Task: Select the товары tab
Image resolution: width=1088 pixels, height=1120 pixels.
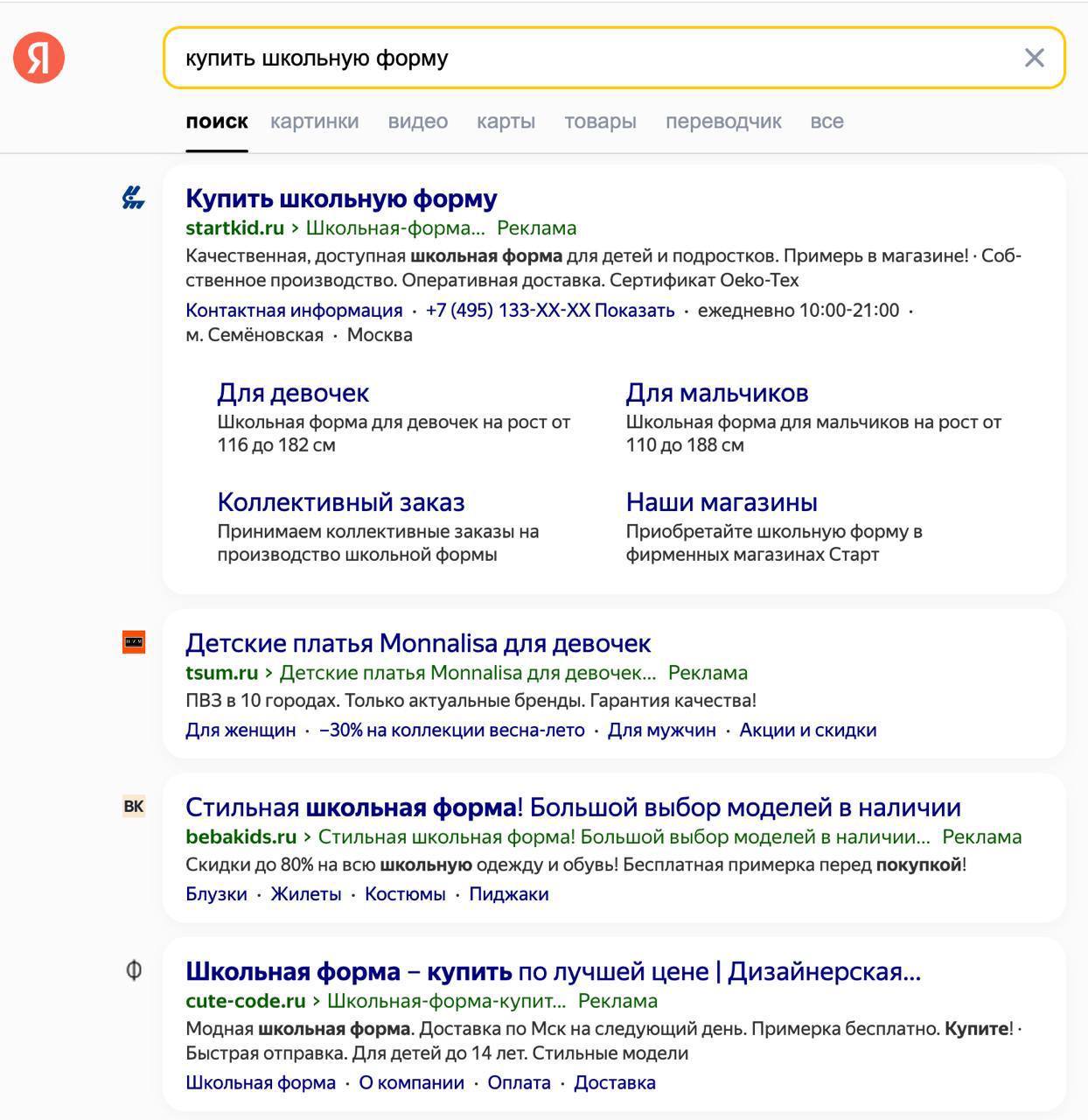Action: [x=600, y=122]
